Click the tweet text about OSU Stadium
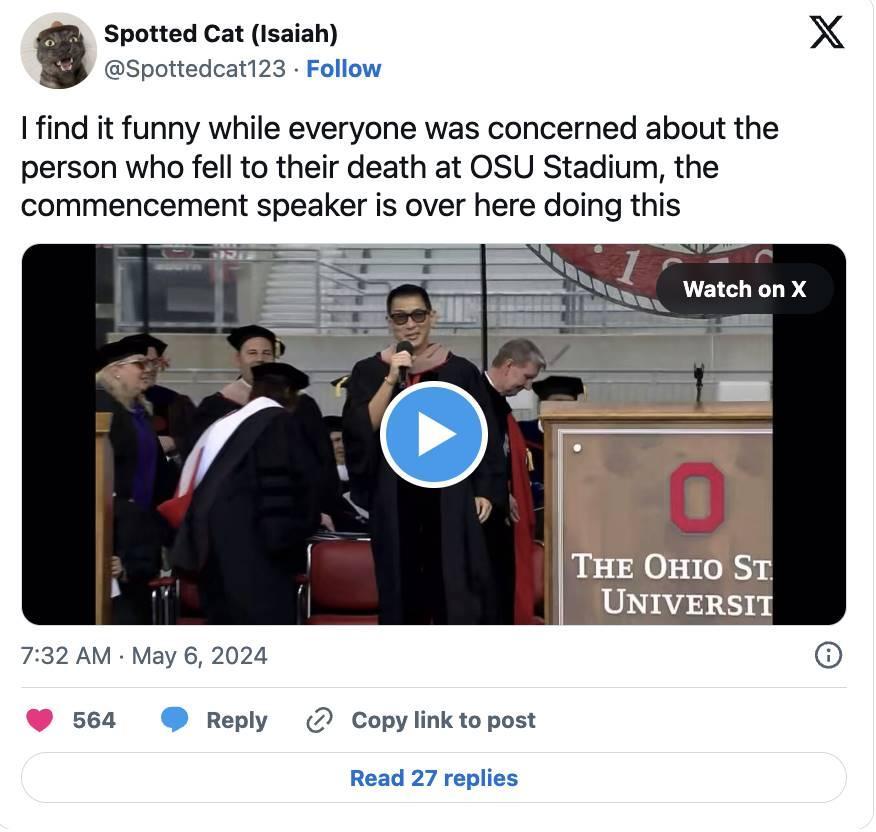The height and width of the screenshot is (832, 876). pos(400,167)
